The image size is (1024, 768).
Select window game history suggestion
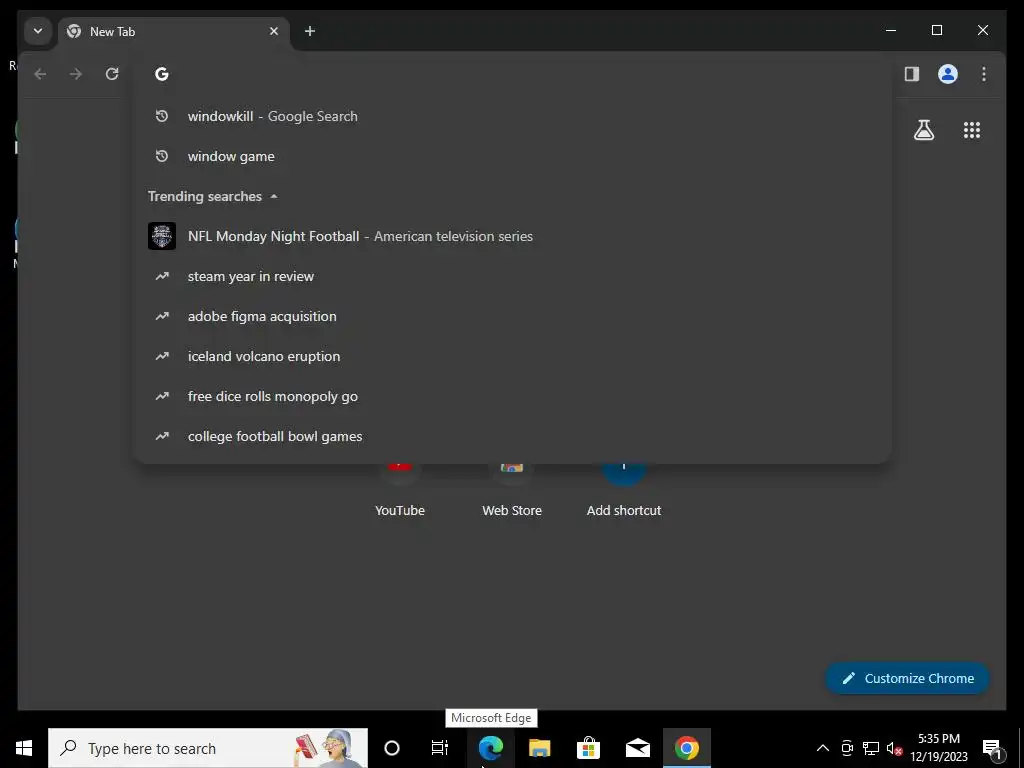pyautogui.click(x=513, y=156)
